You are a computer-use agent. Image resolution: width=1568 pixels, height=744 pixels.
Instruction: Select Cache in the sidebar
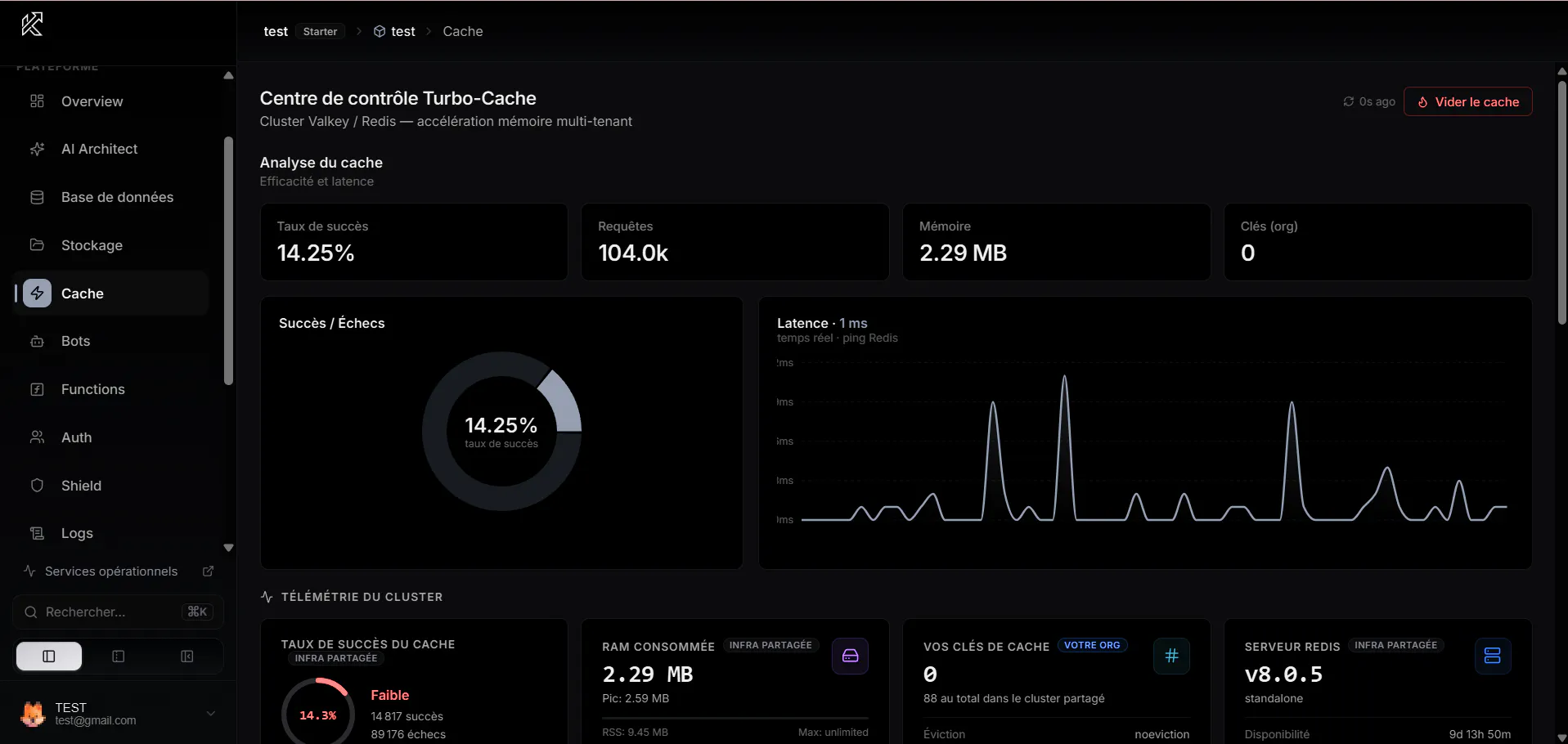(x=110, y=294)
